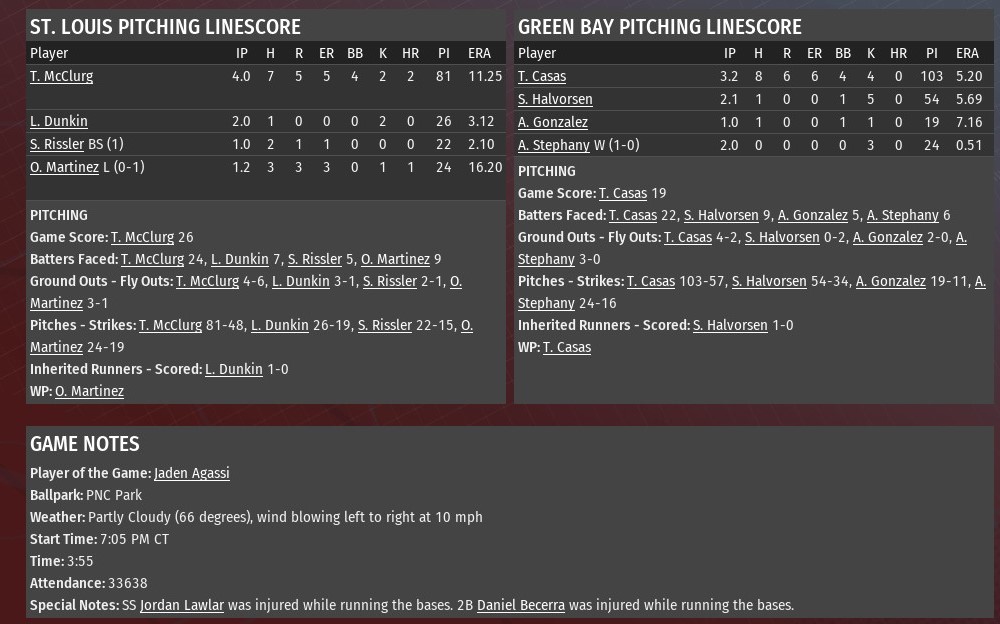The image size is (1000, 624).
Task: Click S. Rissler in St. Louis Batters Faced
Action: 315,260
